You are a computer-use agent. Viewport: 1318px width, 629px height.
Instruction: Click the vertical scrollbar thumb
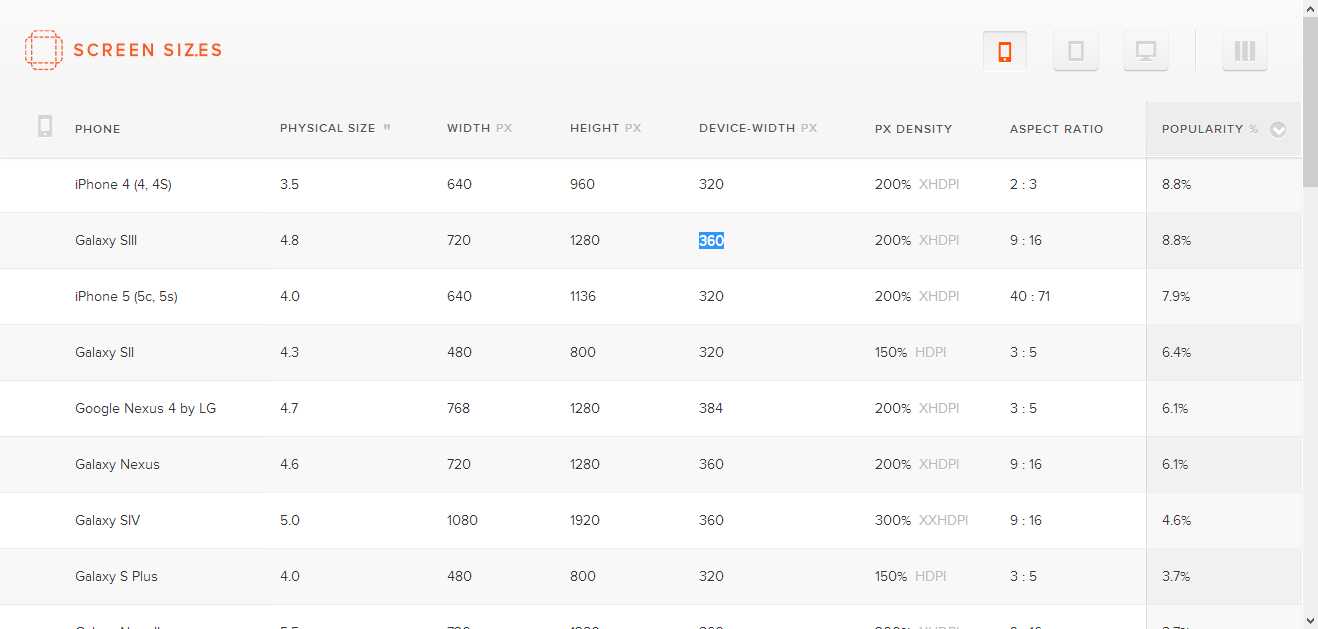1310,103
